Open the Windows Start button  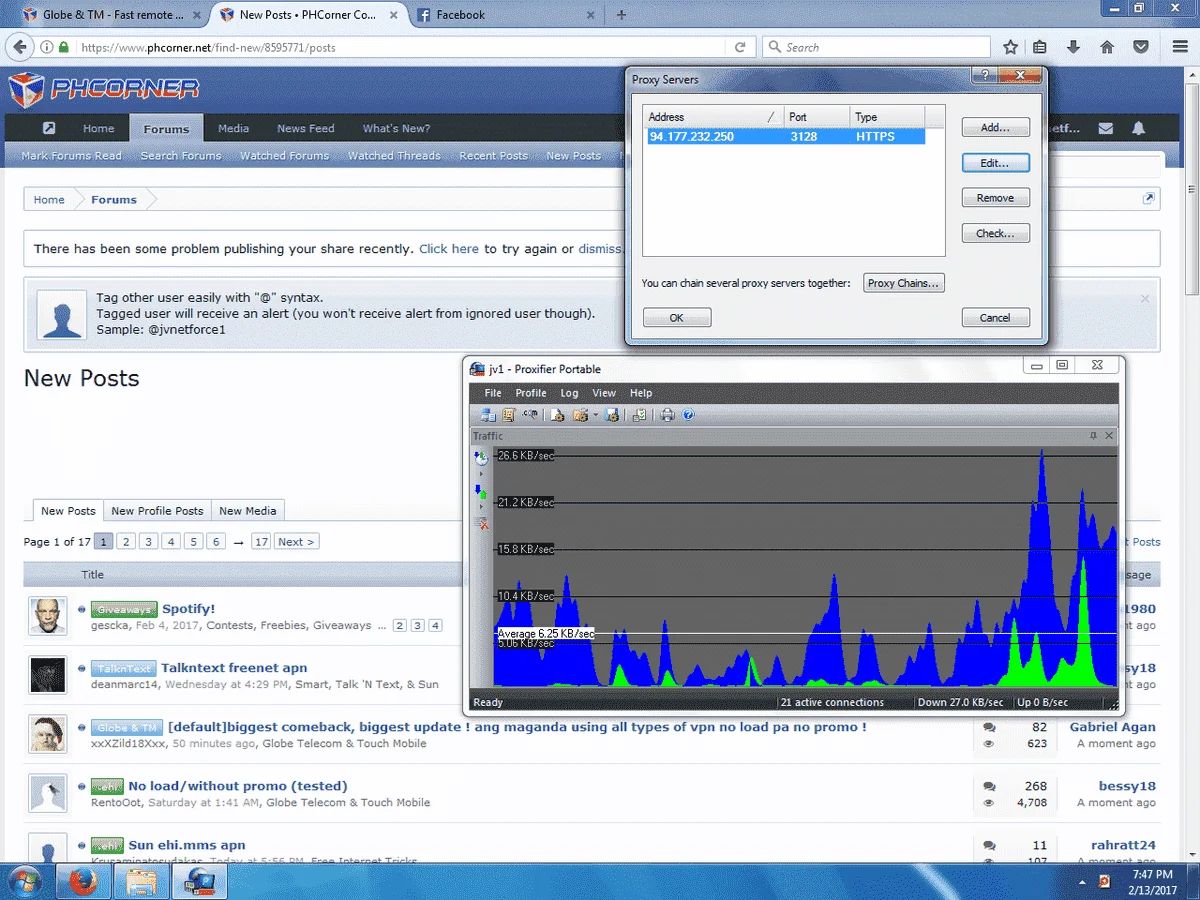(23, 881)
